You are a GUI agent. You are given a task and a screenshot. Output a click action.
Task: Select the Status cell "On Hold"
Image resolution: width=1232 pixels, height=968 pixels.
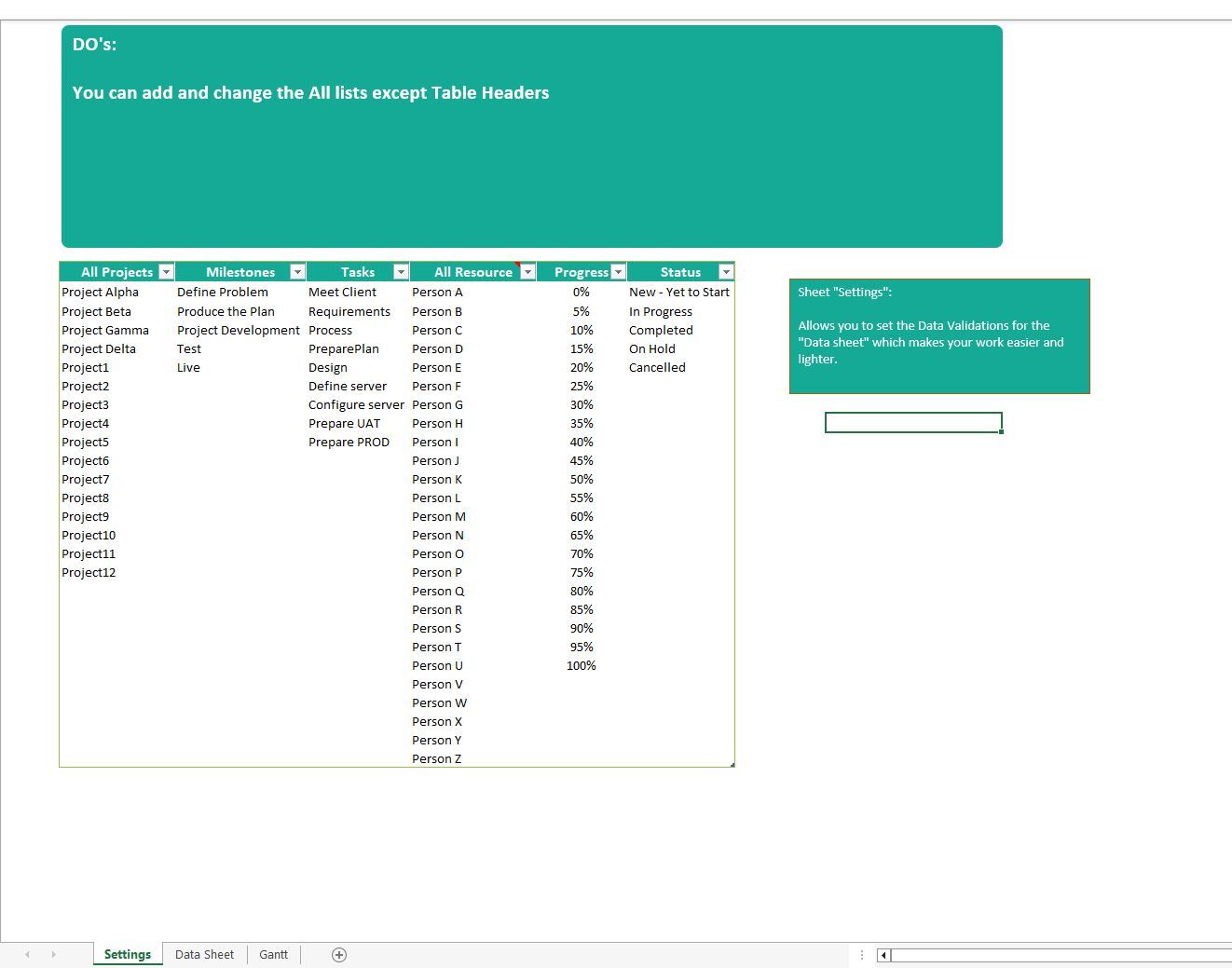tap(680, 348)
